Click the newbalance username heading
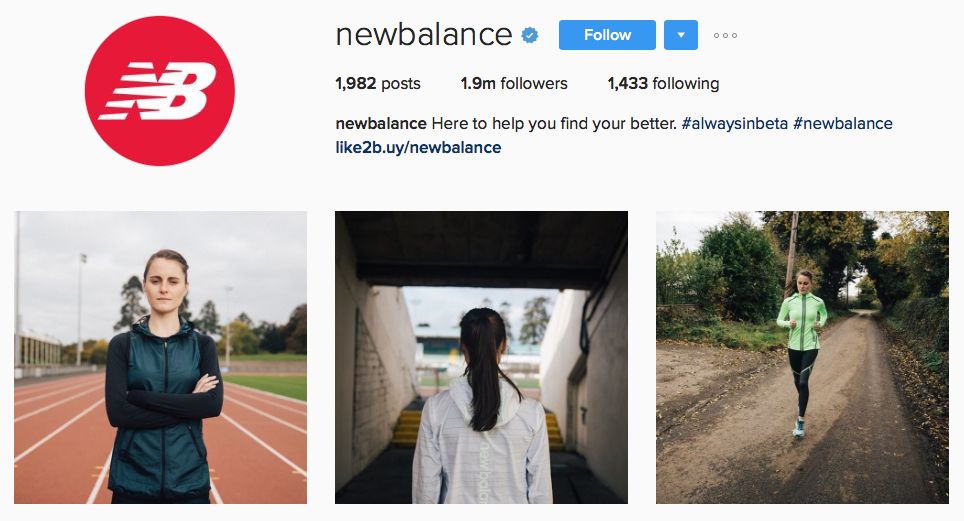This screenshot has height=521, width=964. click(x=424, y=34)
